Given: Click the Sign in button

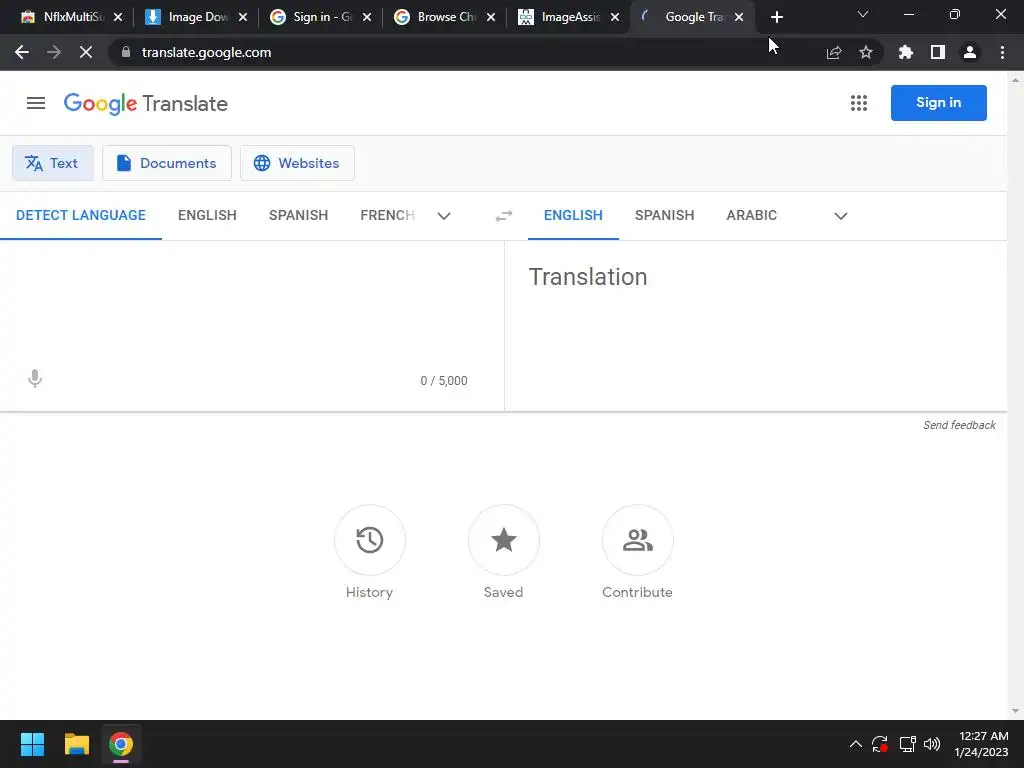Looking at the screenshot, I should click(x=938, y=103).
